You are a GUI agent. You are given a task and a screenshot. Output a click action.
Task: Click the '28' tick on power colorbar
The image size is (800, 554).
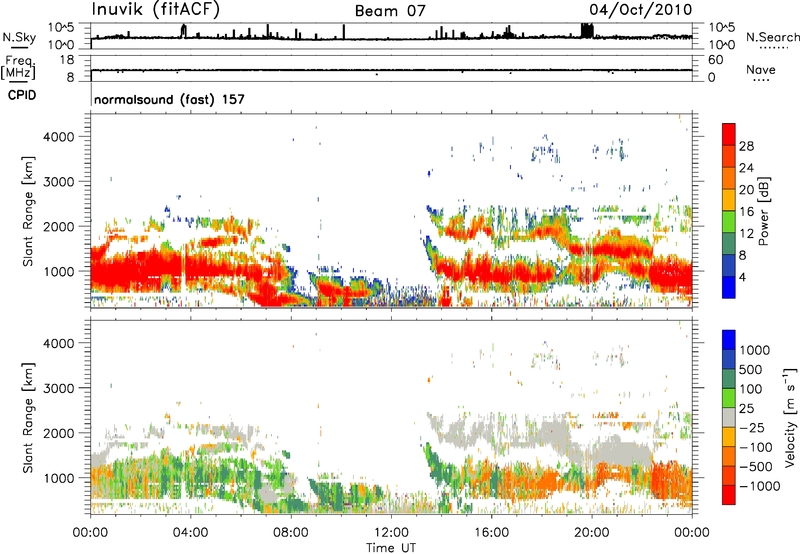pos(746,146)
